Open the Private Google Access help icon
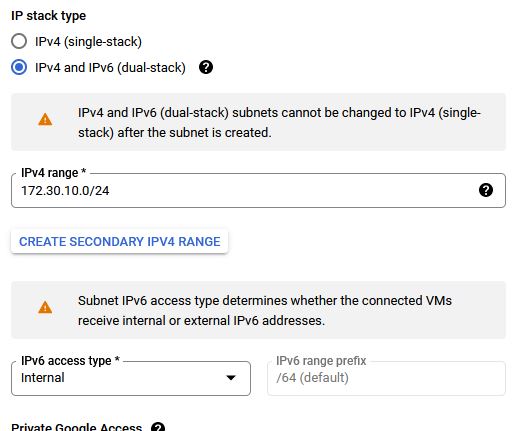This screenshot has height=431, width=521. tap(158, 427)
